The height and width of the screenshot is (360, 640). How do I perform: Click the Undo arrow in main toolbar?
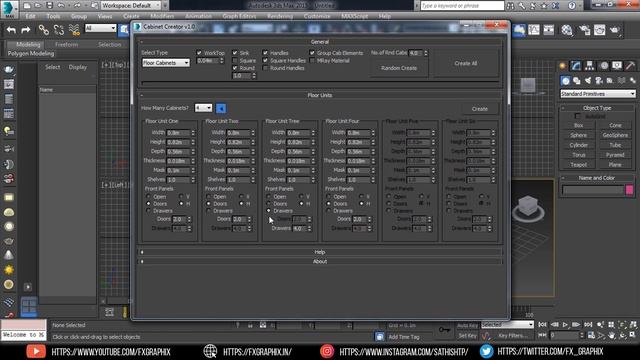[11, 29]
